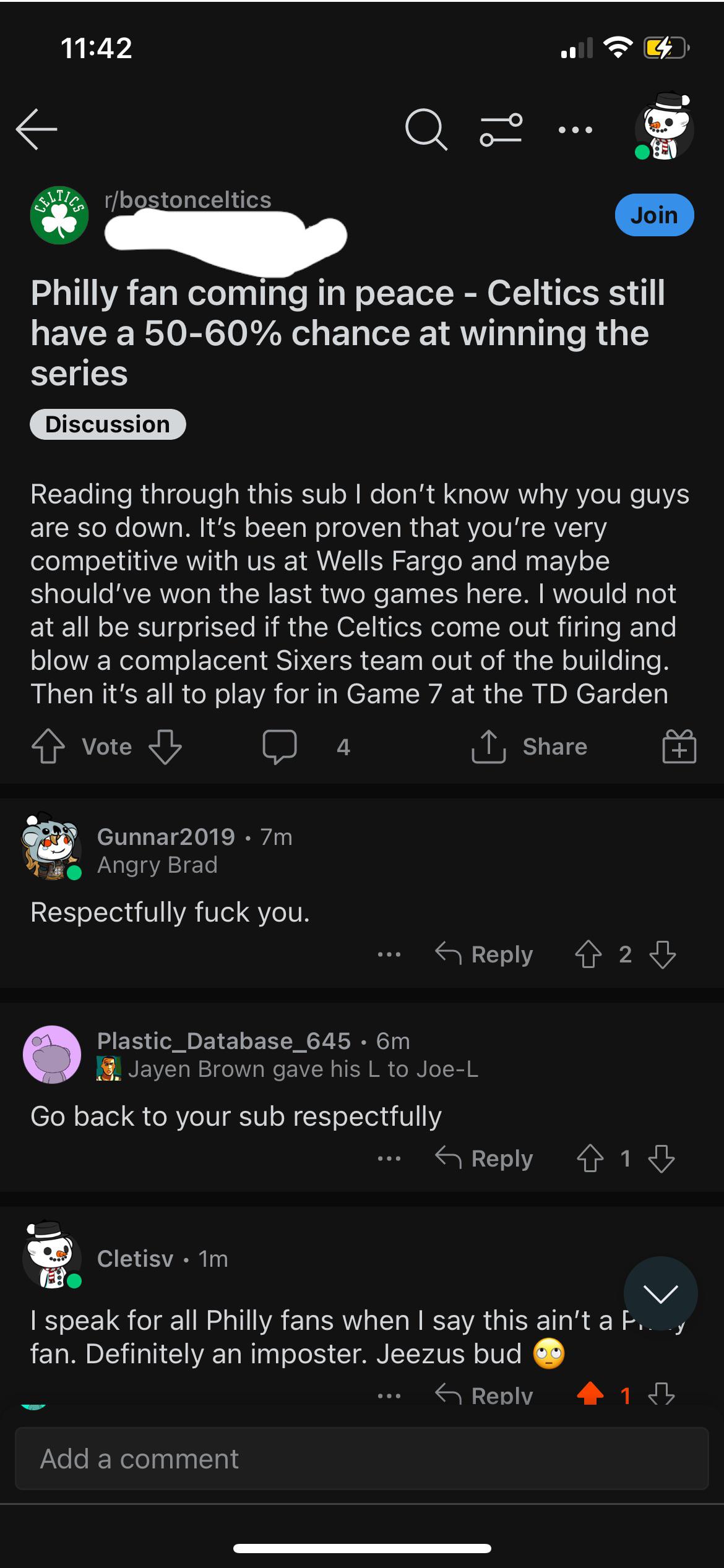Upvote the Philly fan post

(x=48, y=747)
